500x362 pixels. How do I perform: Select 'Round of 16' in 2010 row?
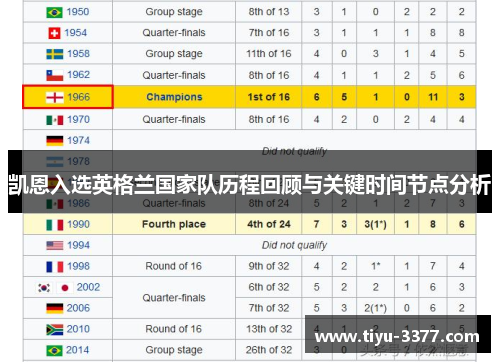(x=174, y=329)
